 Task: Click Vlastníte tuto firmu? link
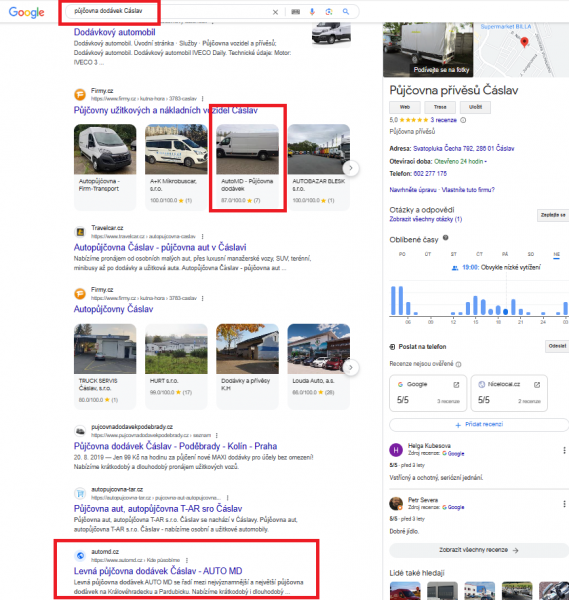point(468,190)
